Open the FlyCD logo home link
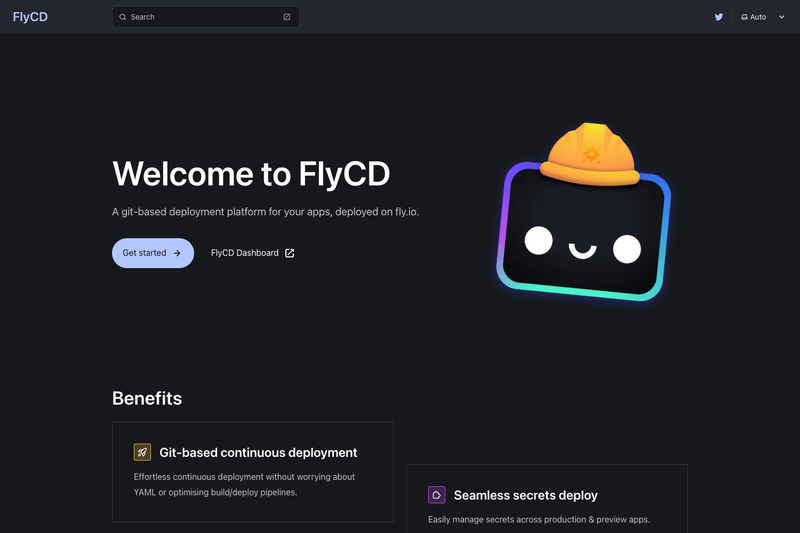 pos(30,17)
